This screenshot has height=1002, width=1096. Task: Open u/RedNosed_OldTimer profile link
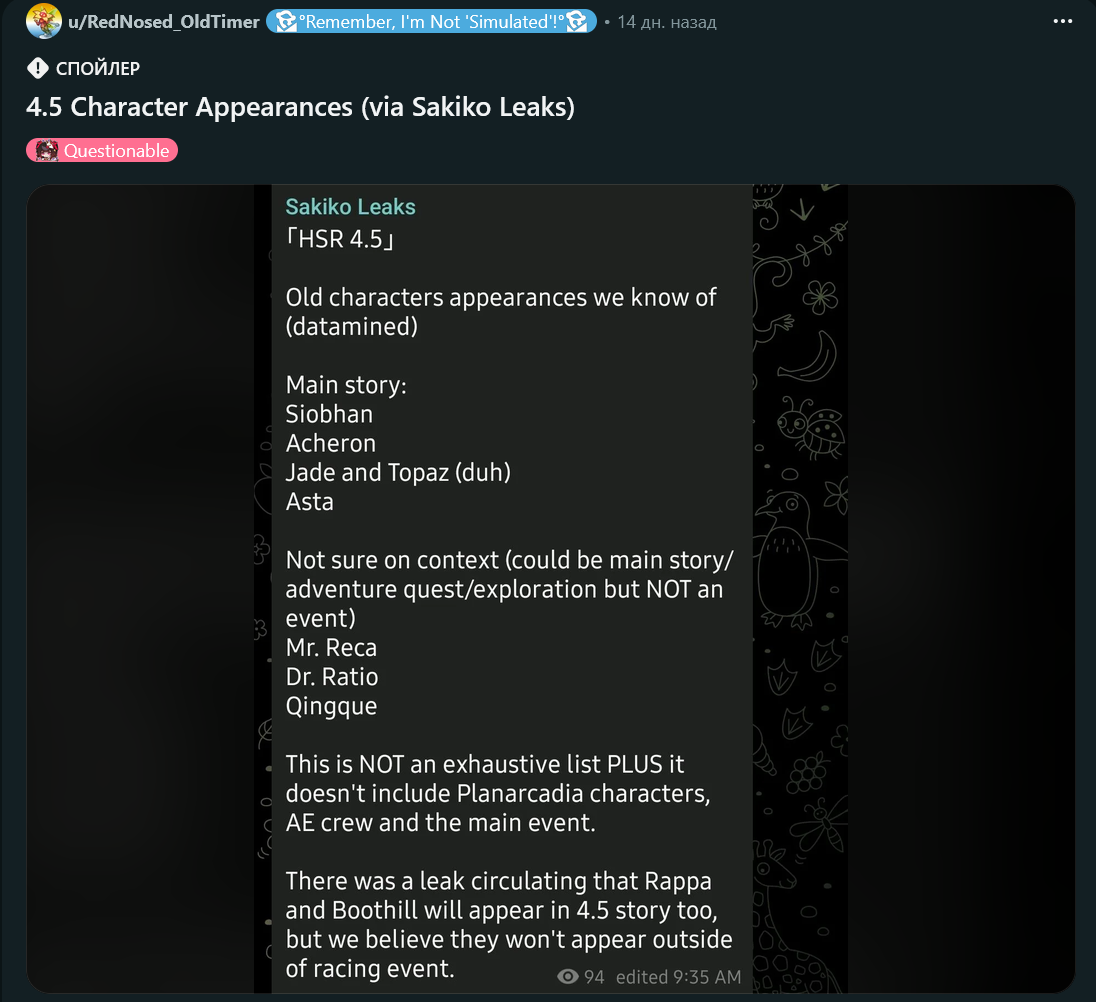(164, 22)
